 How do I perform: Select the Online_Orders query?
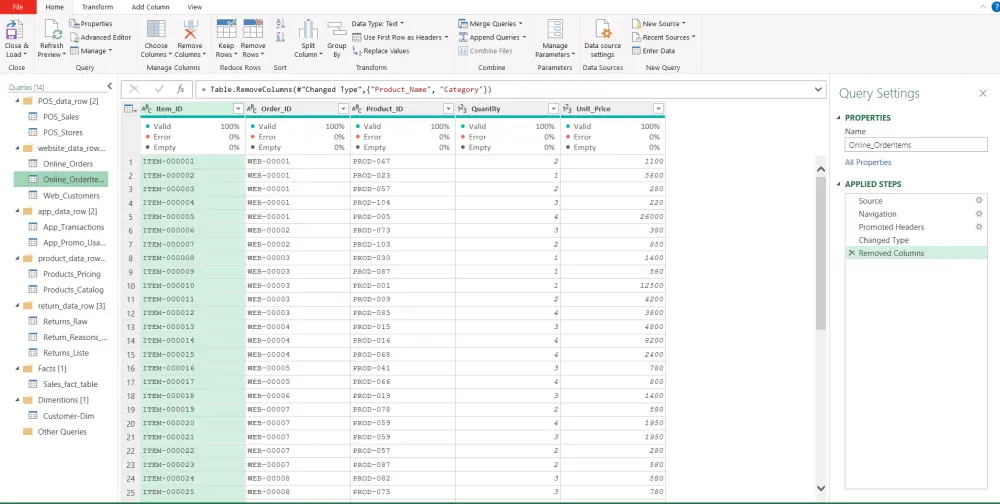[68, 164]
